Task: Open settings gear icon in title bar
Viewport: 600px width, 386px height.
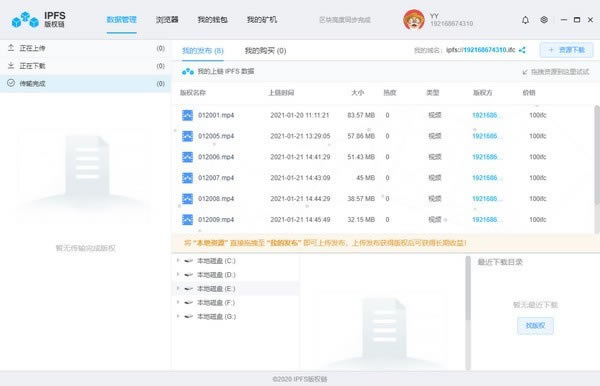Action: 544,20
